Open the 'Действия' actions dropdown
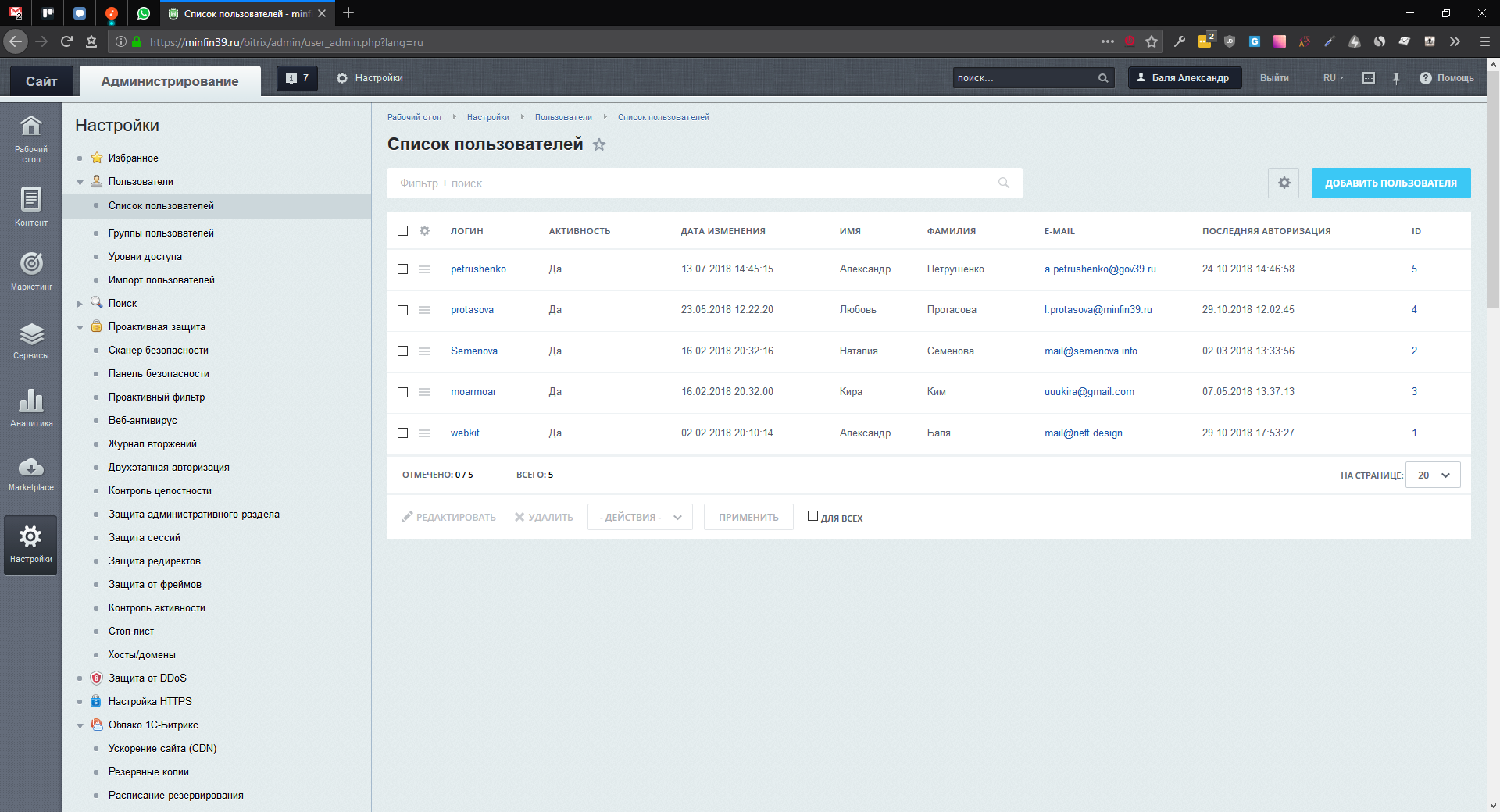Viewport: 1500px width, 812px height. tap(640, 517)
